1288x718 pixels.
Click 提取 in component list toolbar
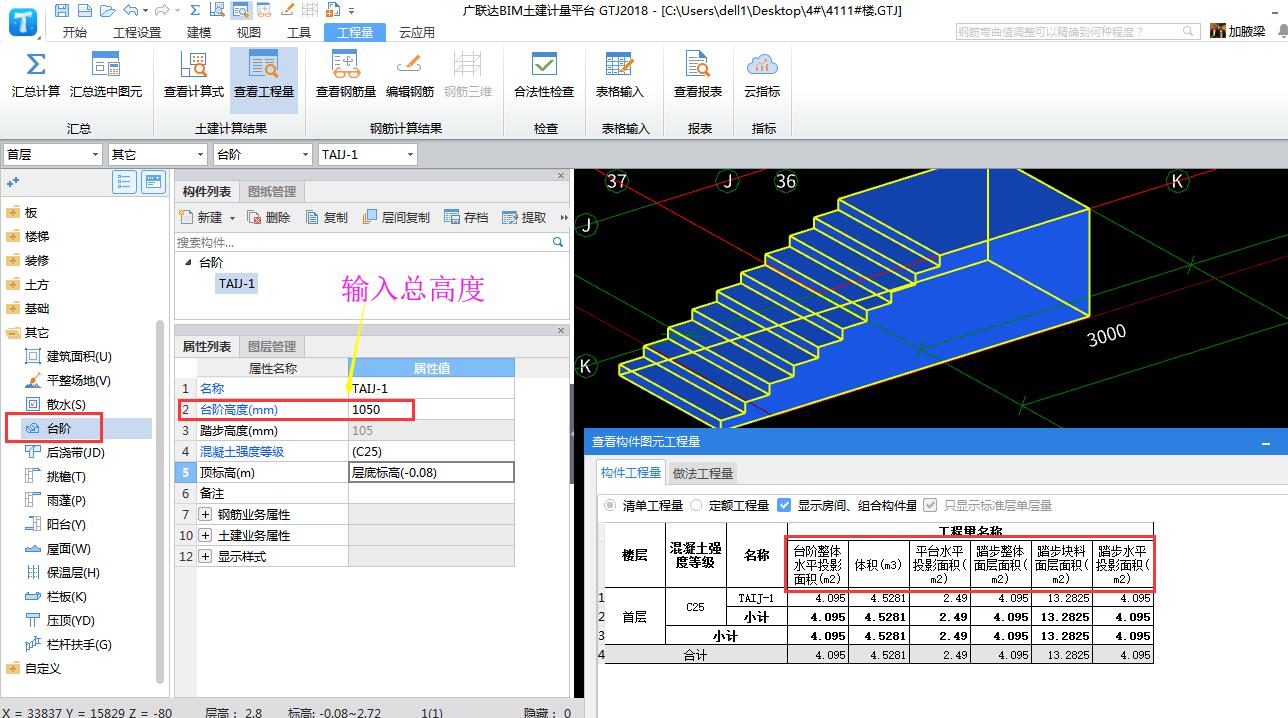click(x=524, y=217)
